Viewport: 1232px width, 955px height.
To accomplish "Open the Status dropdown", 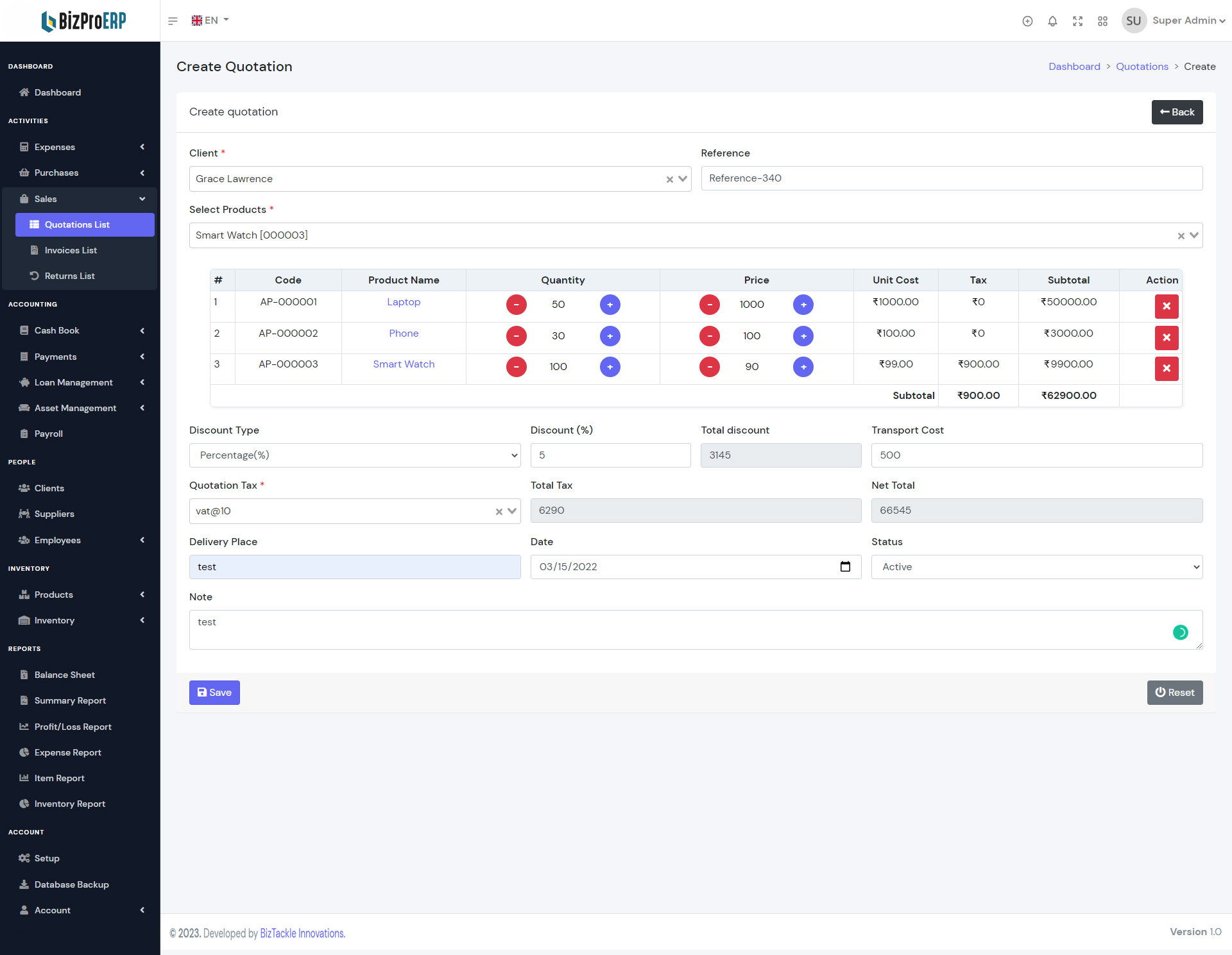I will coord(1036,567).
